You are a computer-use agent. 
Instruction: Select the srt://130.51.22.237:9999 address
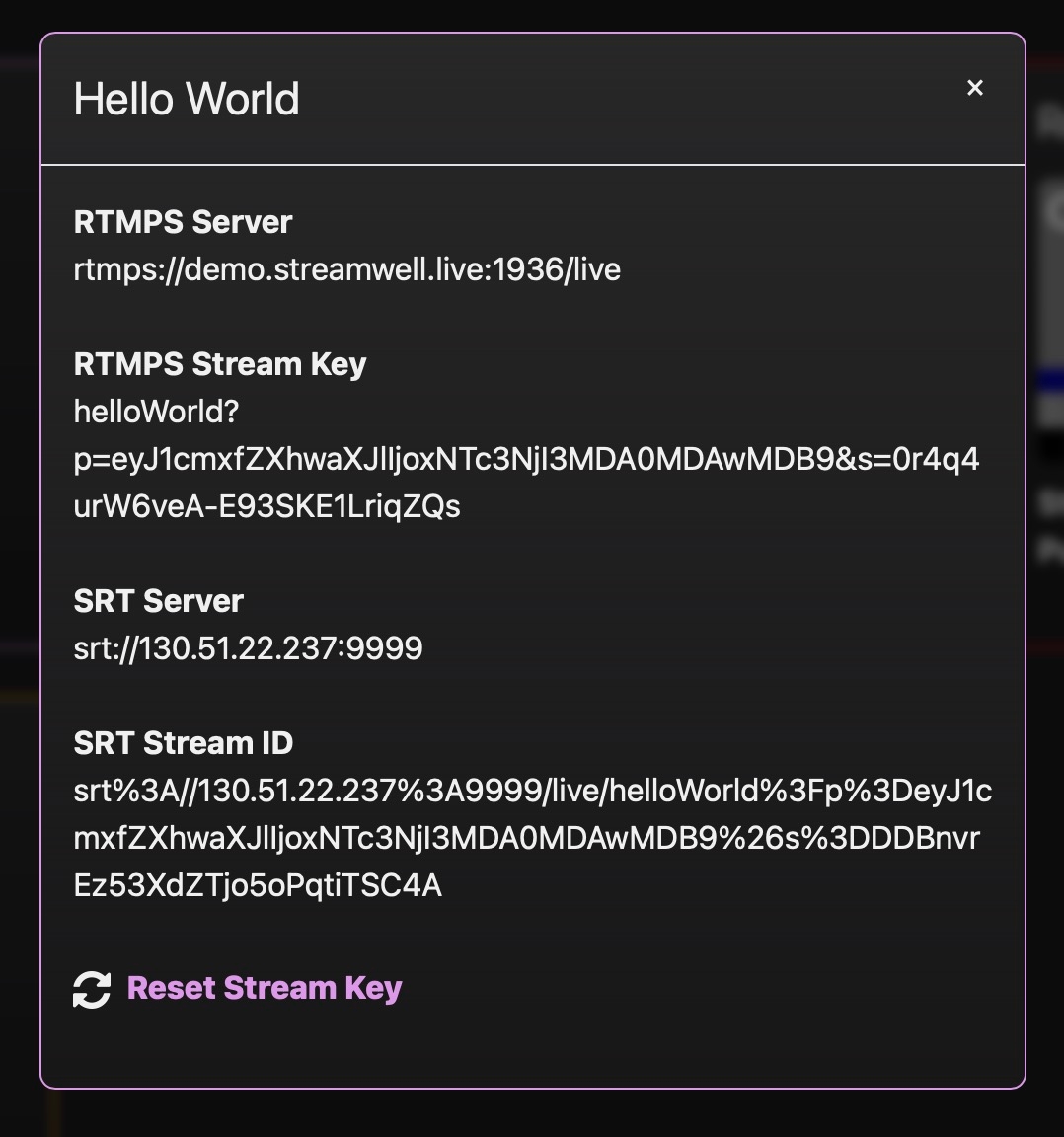248,648
